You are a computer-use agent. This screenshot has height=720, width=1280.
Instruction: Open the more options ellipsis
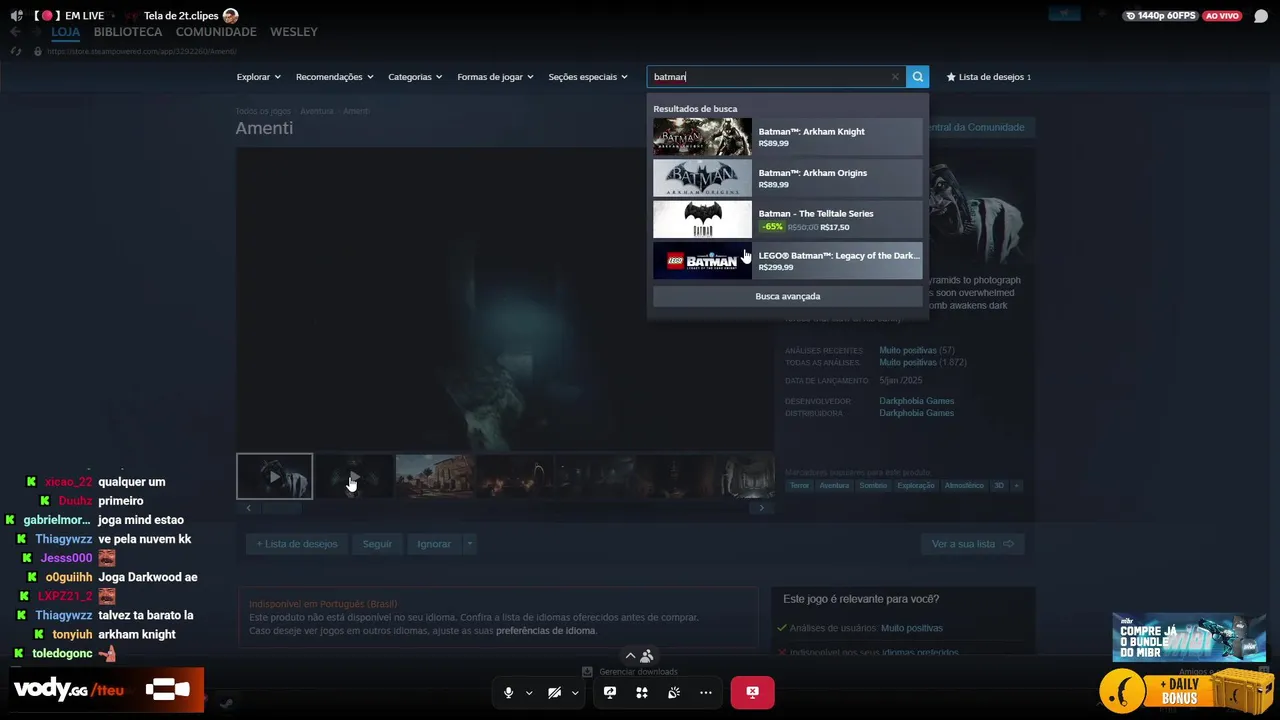(706, 692)
